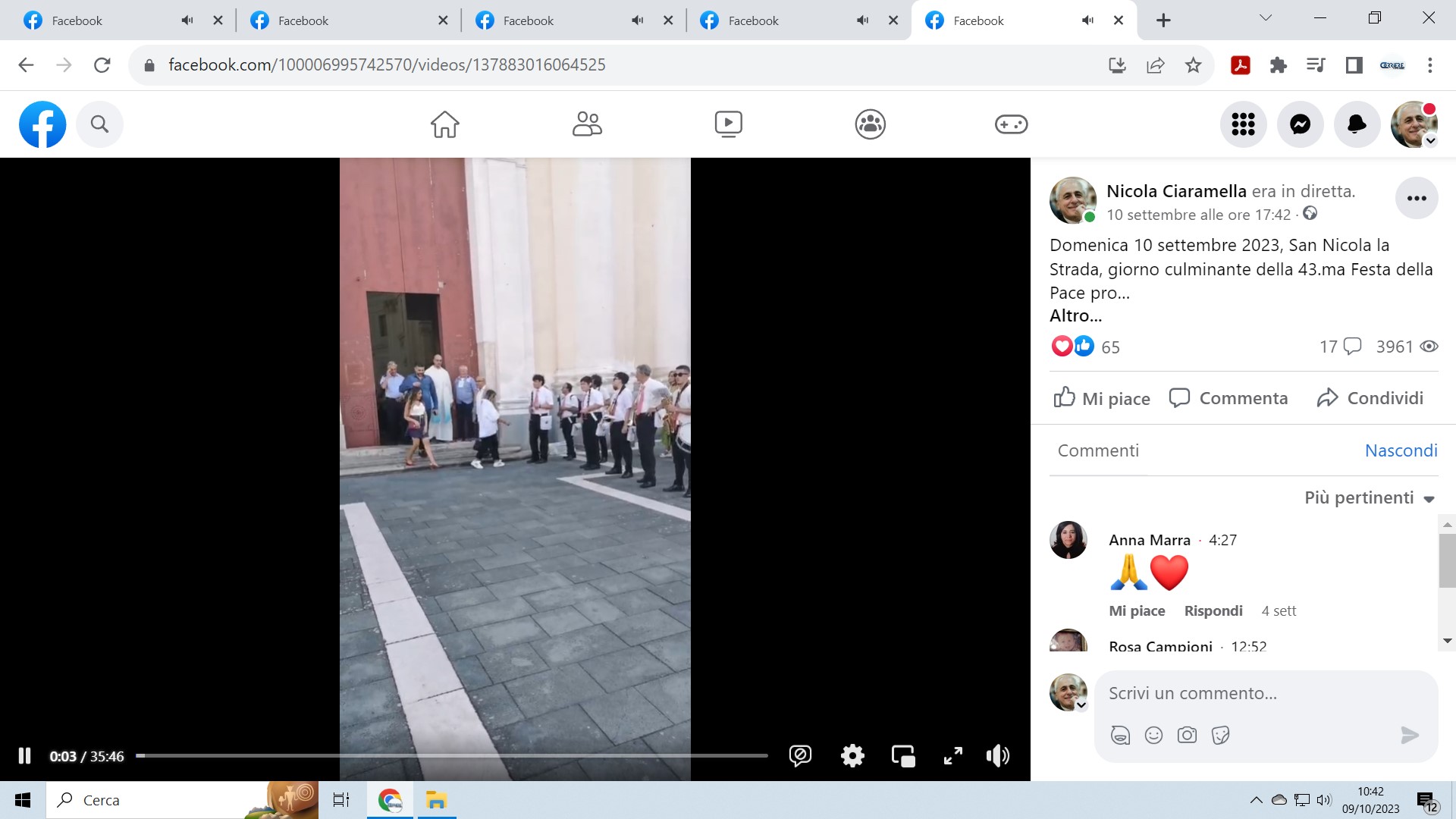Click the Commenta button
Screen dimensions: 1456x819
point(1228,398)
